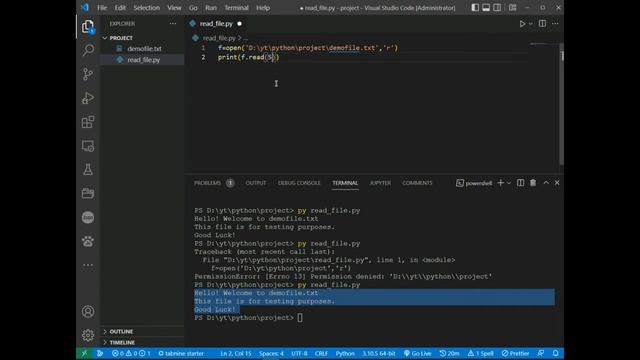Change end of line CRLF
640x360 pixels.
321,353
